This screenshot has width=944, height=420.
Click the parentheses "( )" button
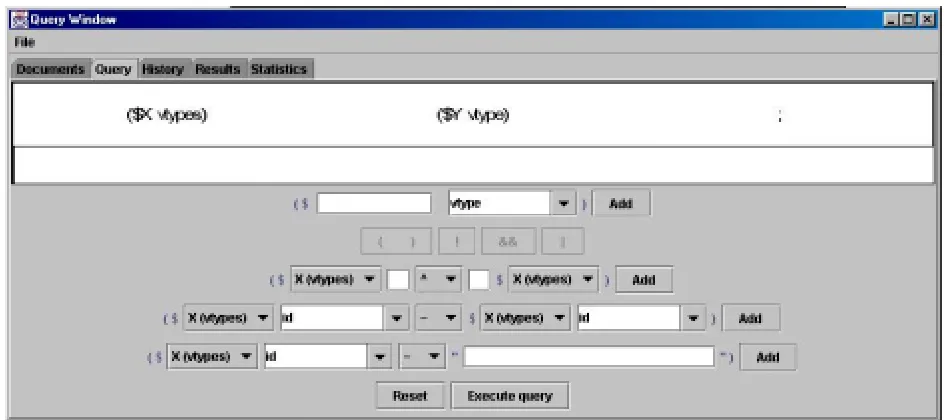click(396, 241)
